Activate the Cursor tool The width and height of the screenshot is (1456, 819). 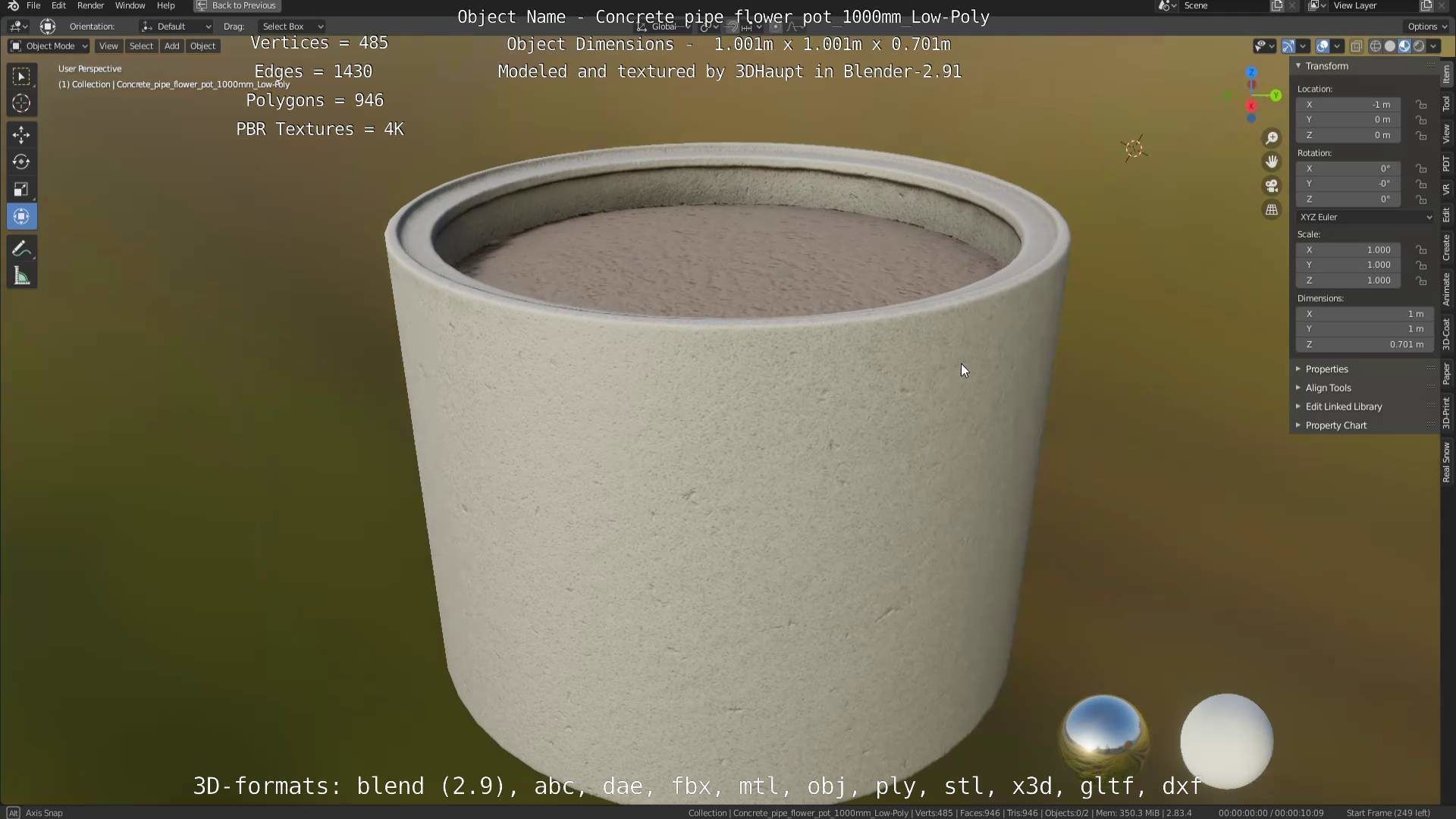[x=21, y=103]
